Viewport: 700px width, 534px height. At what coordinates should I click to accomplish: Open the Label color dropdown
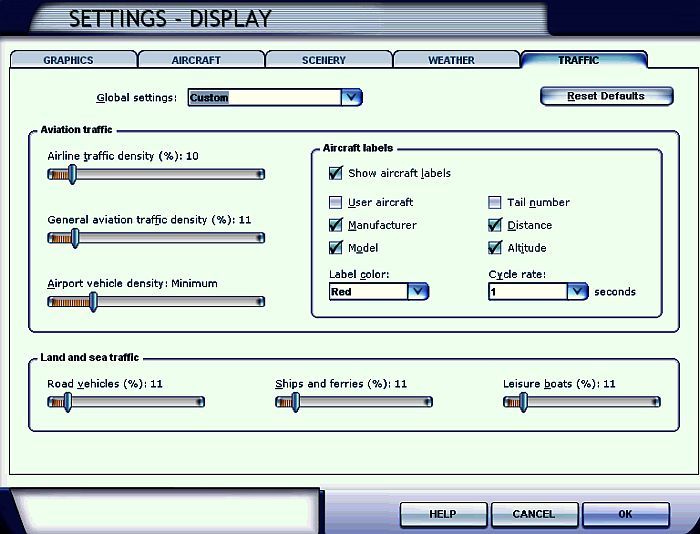(x=418, y=292)
